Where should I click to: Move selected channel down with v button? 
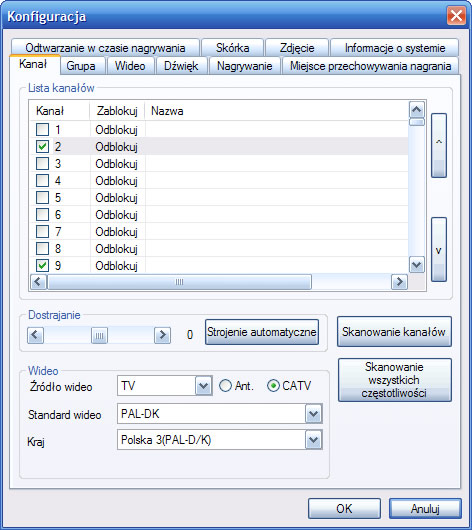439,249
